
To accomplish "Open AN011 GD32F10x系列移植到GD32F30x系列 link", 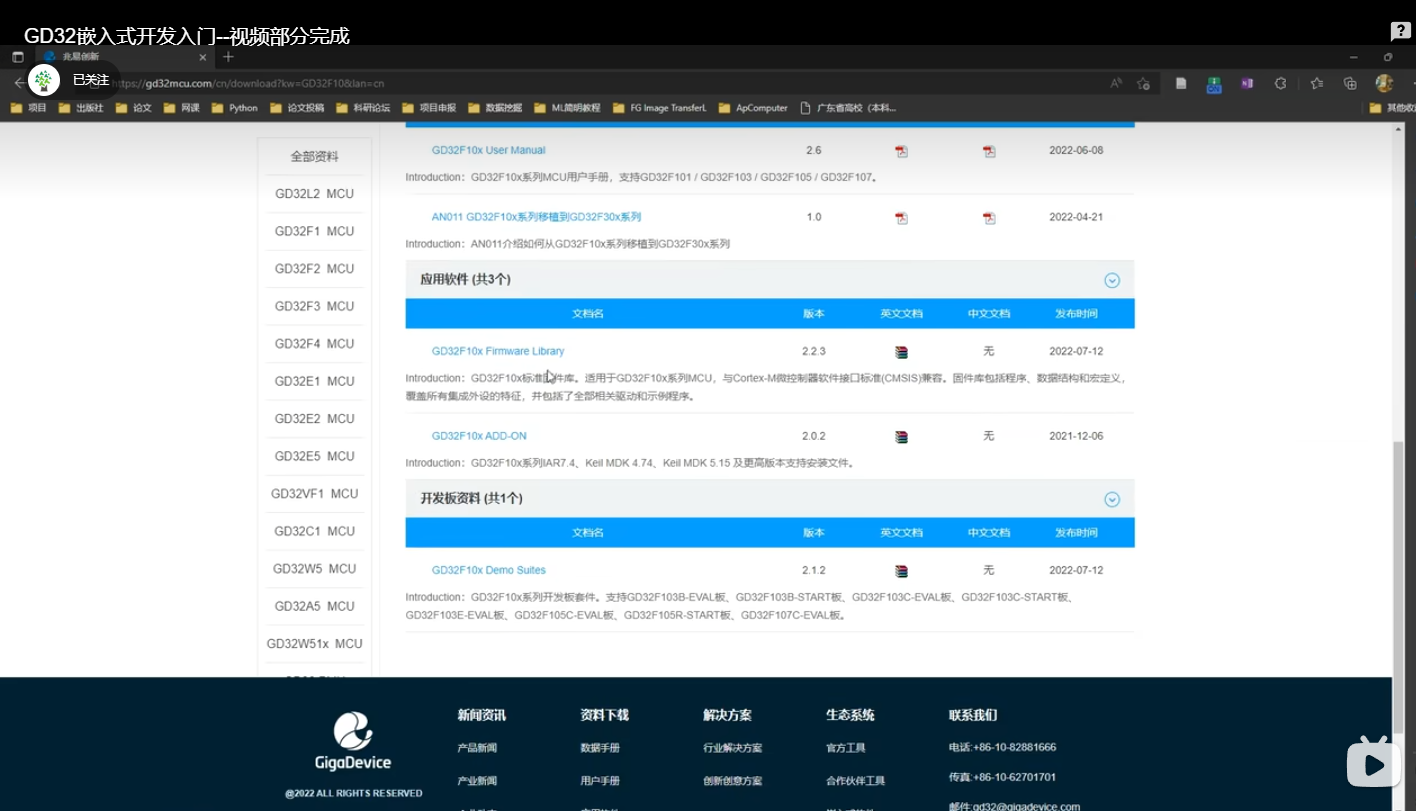I will pyautogui.click(x=536, y=217).
